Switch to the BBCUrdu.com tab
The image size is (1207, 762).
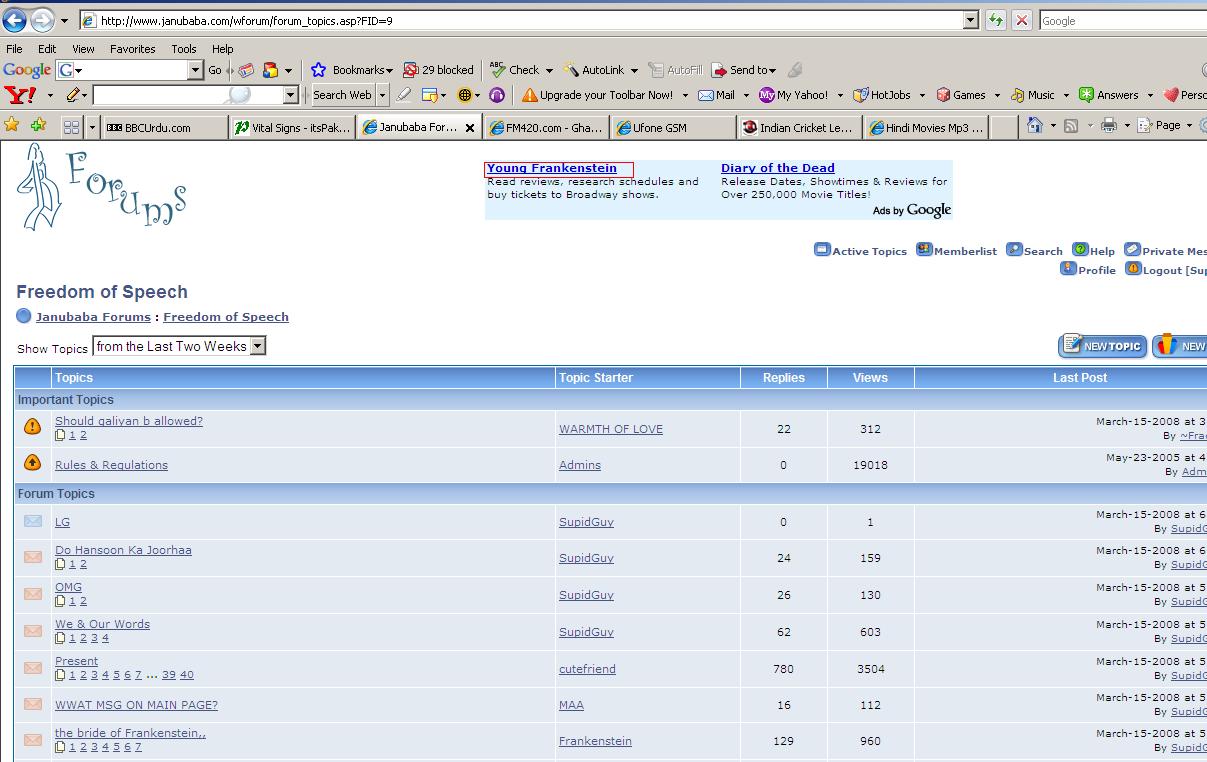point(160,128)
